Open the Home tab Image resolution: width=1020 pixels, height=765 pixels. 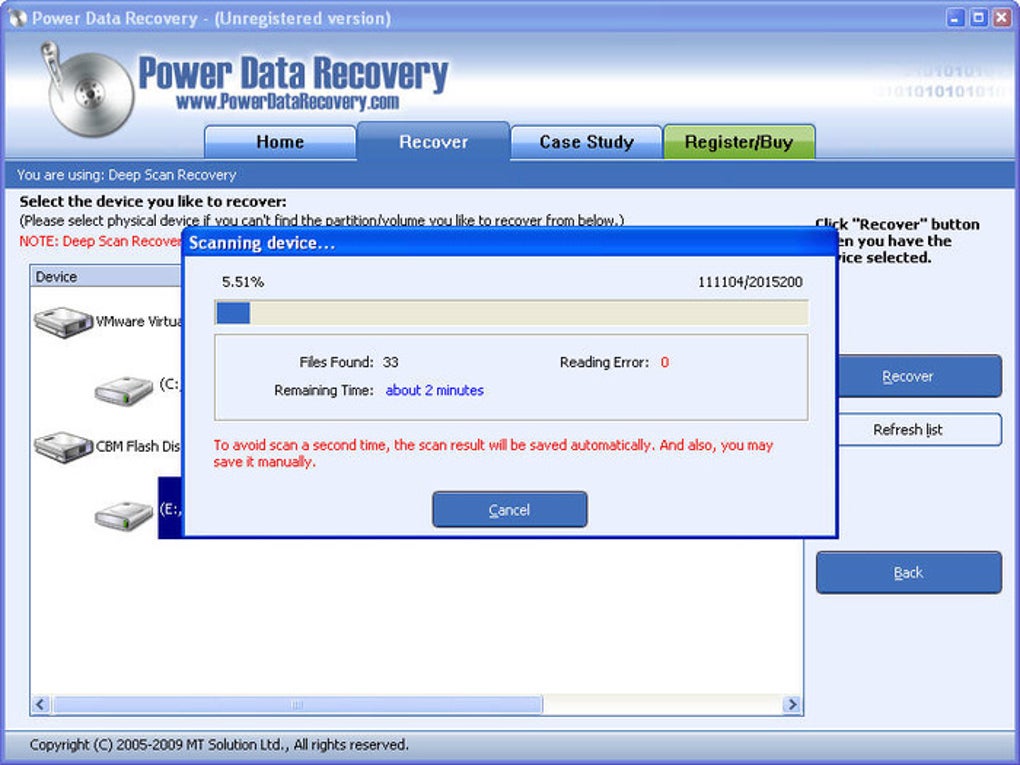pyautogui.click(x=280, y=142)
